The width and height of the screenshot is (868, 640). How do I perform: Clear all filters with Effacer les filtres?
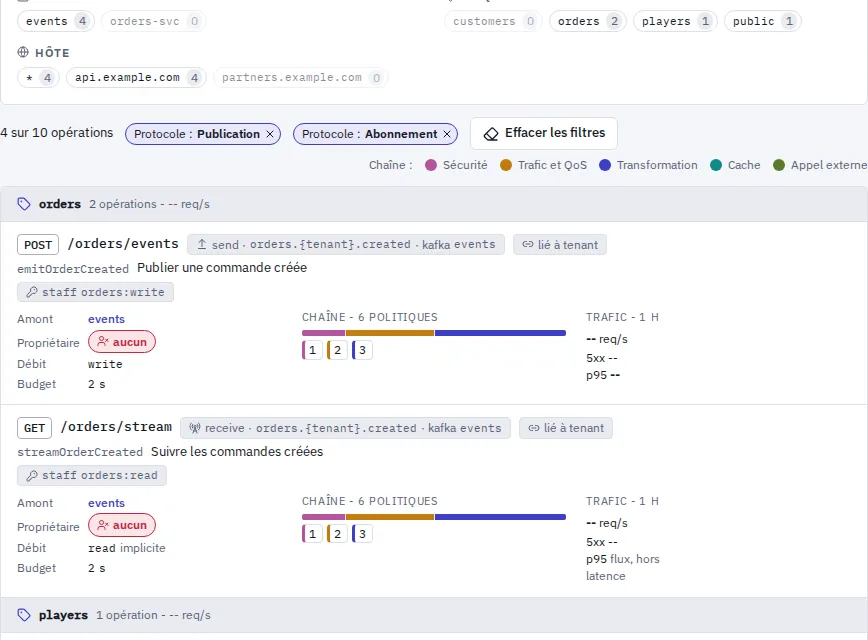point(544,133)
